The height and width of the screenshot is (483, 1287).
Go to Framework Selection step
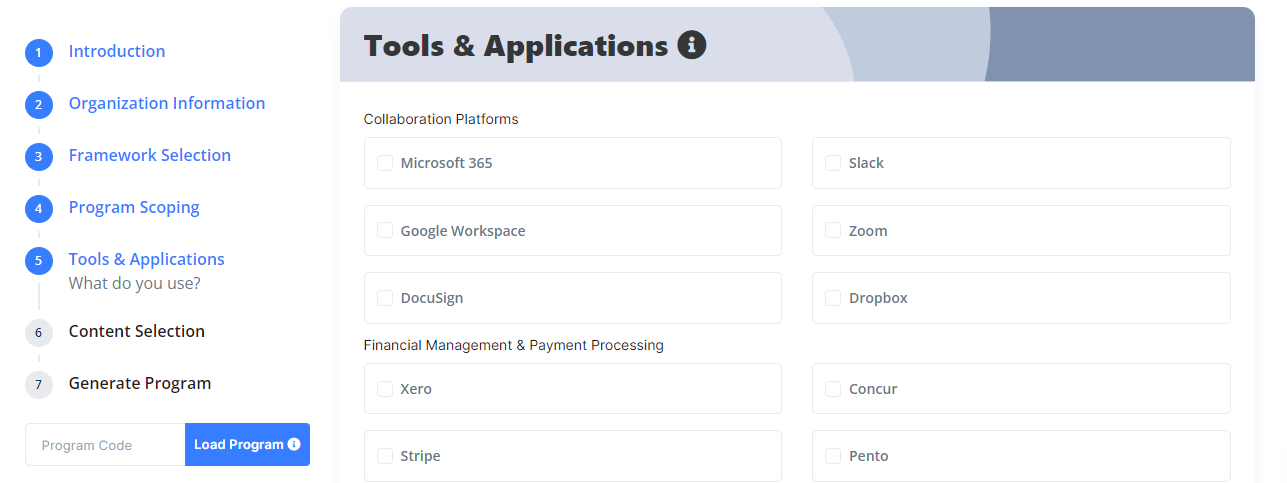pyautogui.click(x=150, y=155)
